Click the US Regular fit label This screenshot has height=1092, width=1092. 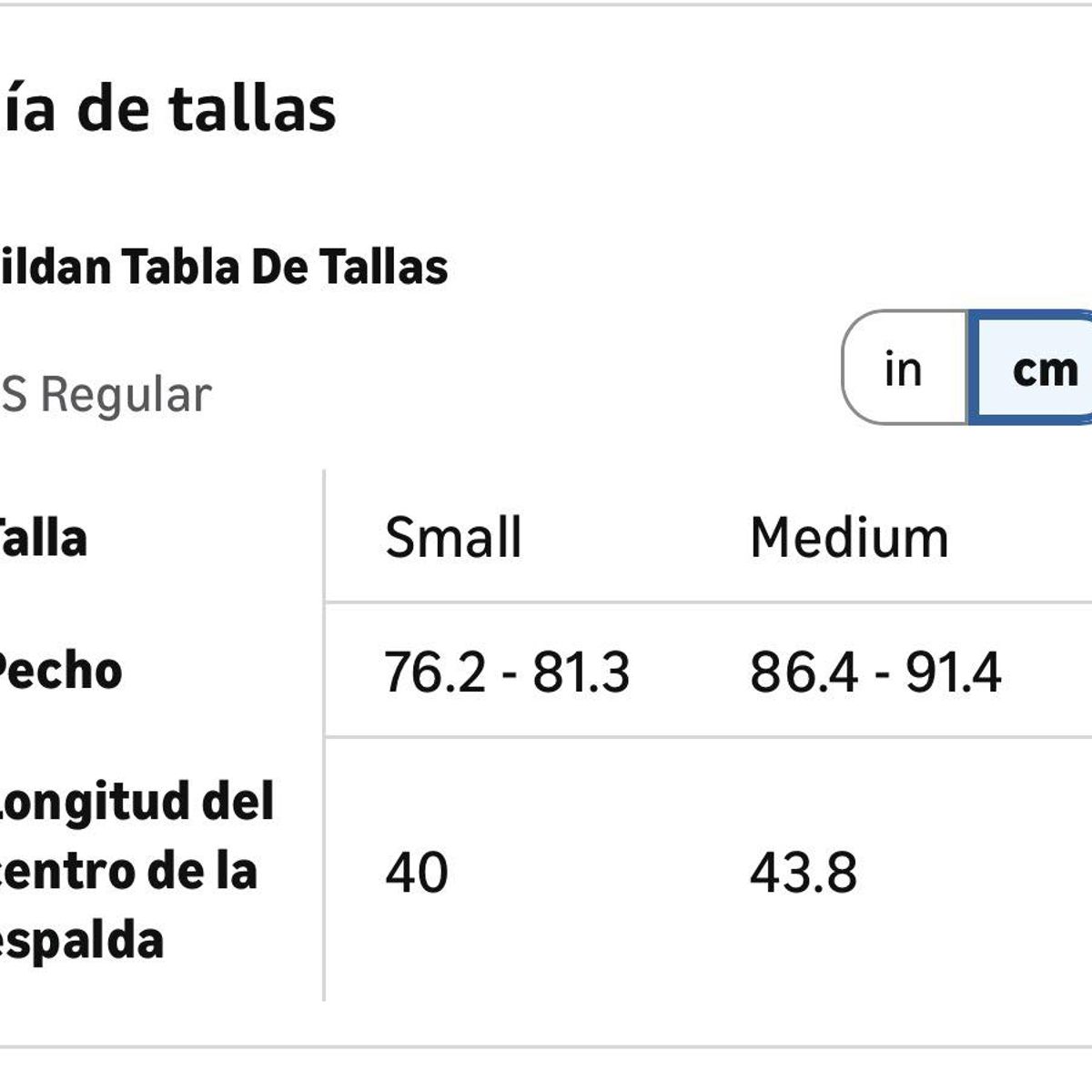coord(106,395)
